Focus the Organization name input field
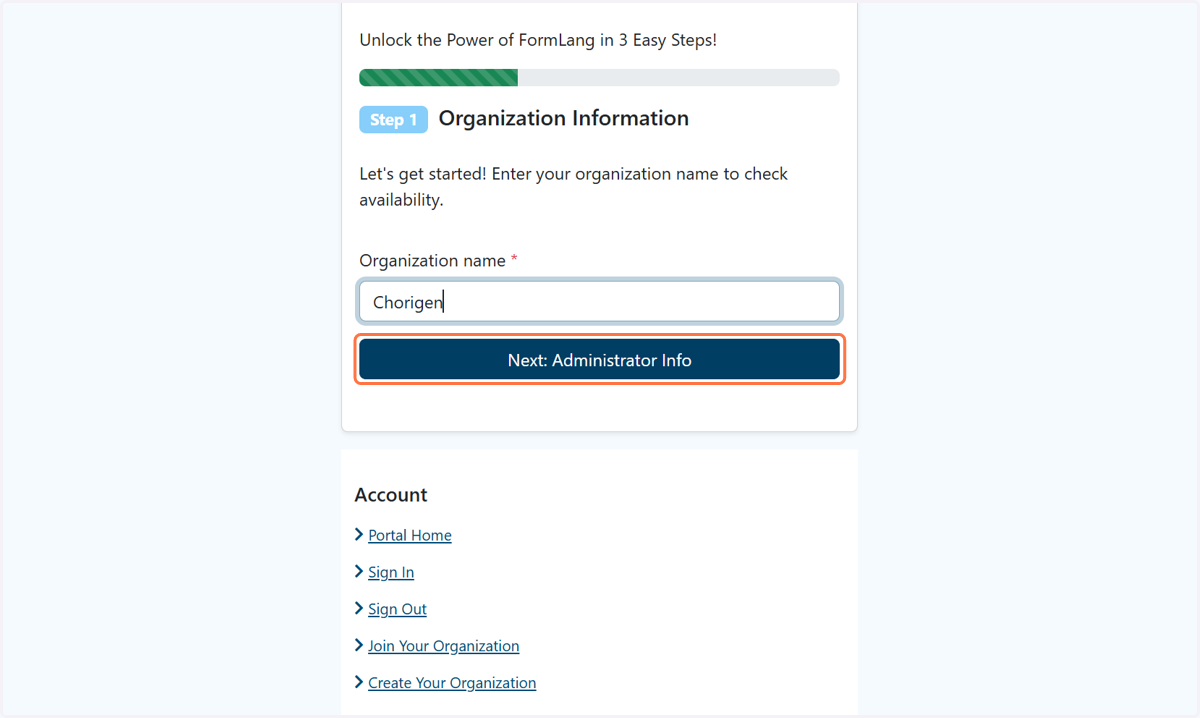Image resolution: width=1200 pixels, height=718 pixels. pos(599,302)
